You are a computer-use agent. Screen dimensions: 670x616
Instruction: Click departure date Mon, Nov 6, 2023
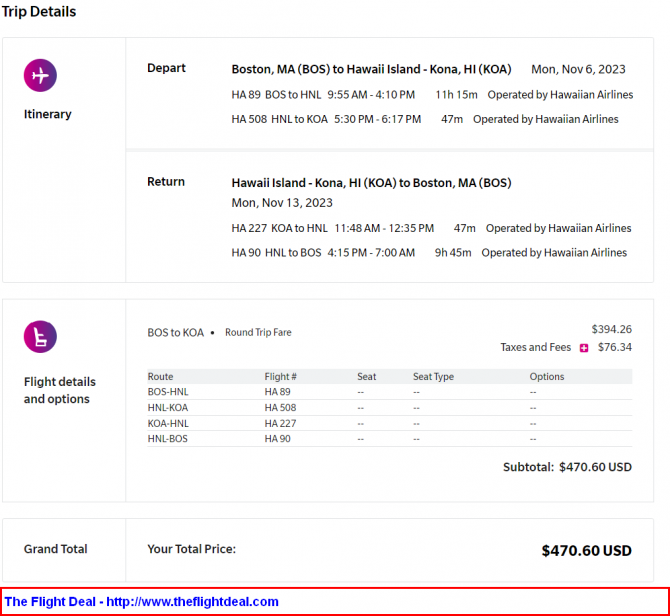click(578, 69)
